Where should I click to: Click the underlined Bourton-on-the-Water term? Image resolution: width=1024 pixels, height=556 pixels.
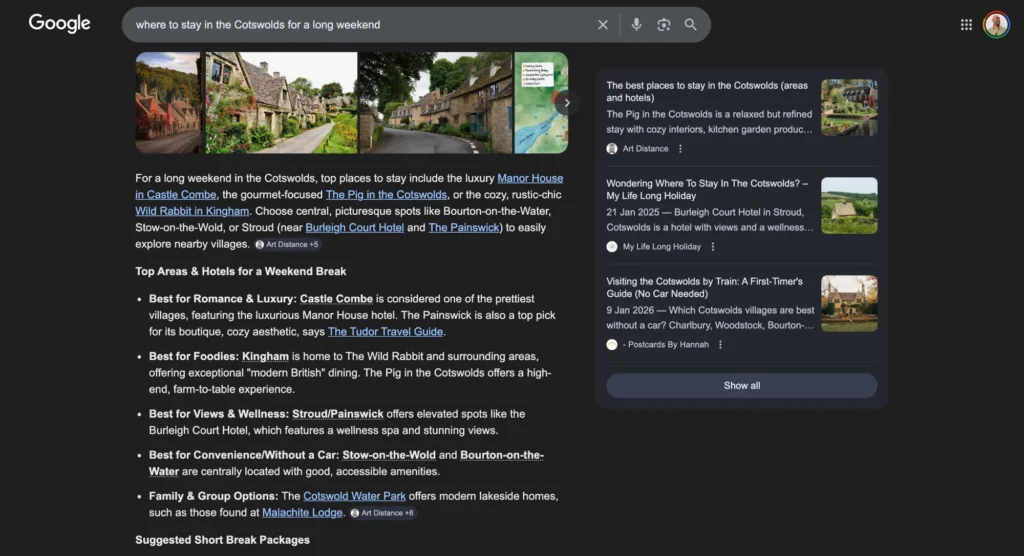[502, 455]
